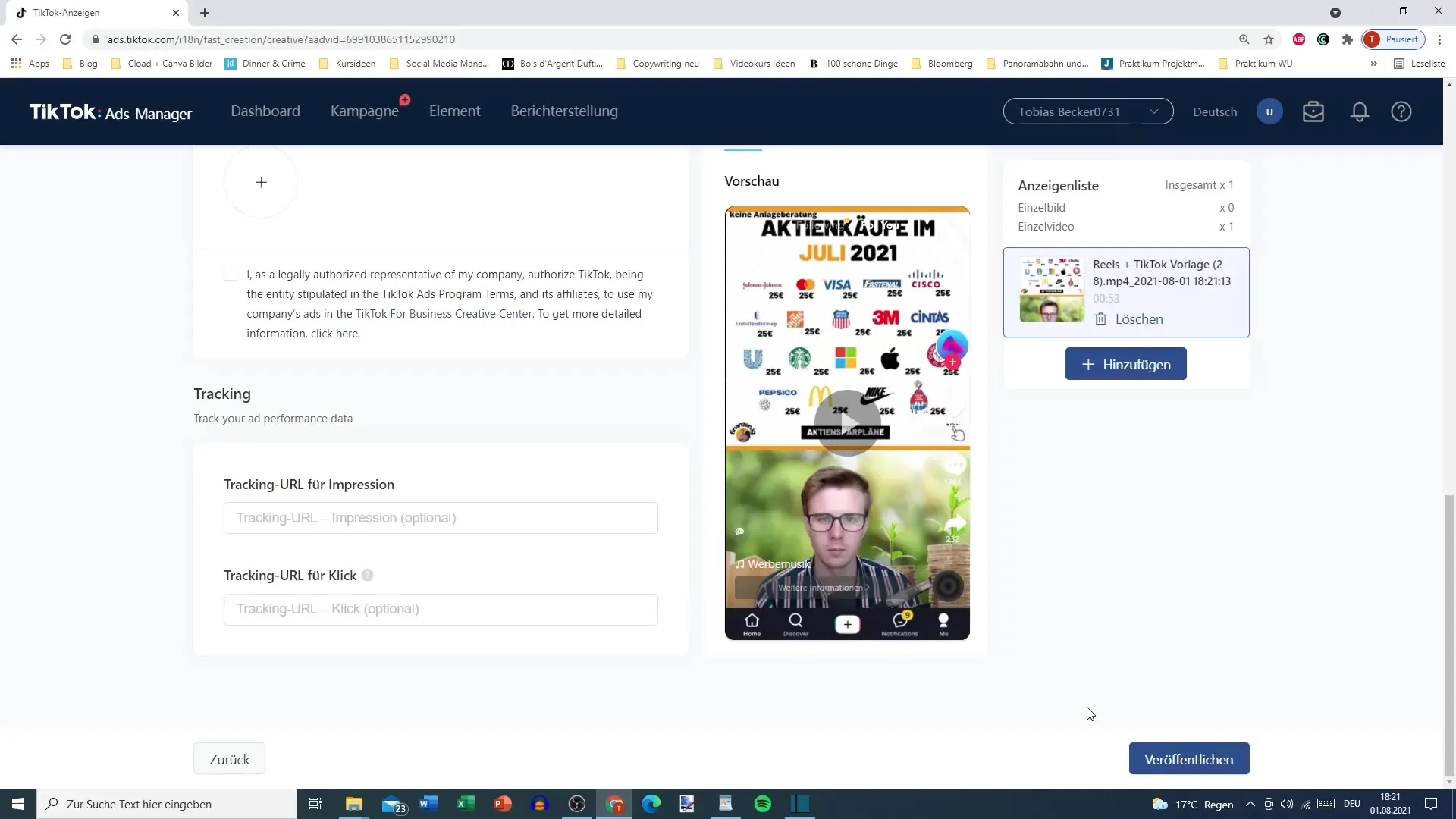Click the help icon beside Tracking-URL für Klick
Image resolution: width=1456 pixels, height=819 pixels.
pyautogui.click(x=368, y=576)
